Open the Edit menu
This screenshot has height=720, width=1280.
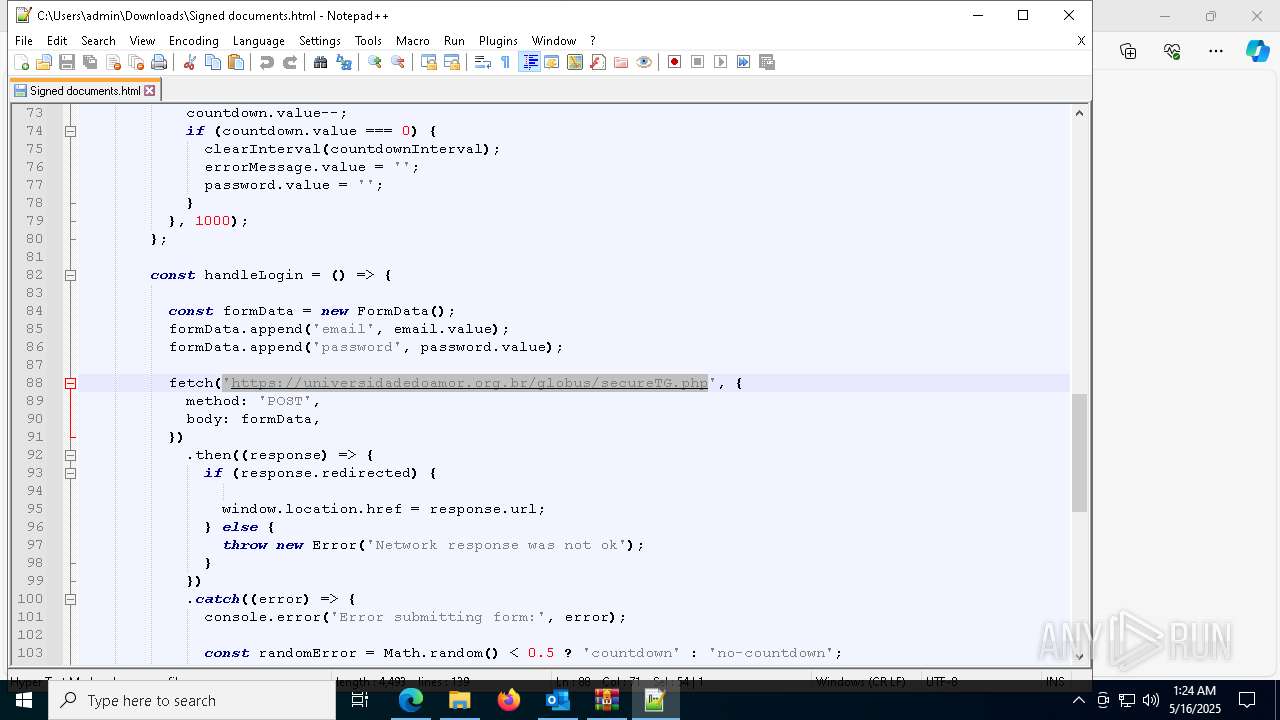pos(57,41)
